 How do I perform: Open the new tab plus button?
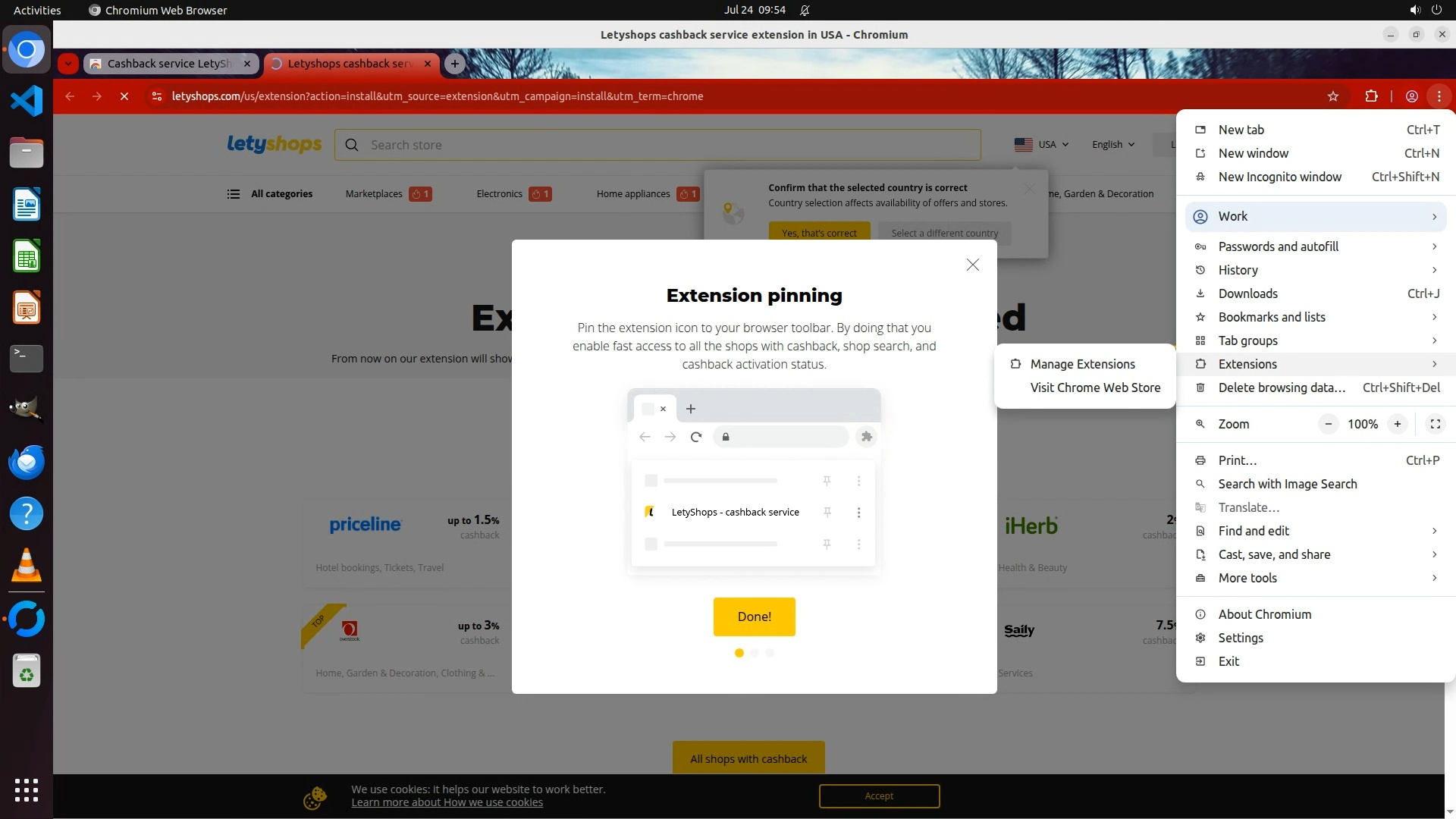click(454, 64)
